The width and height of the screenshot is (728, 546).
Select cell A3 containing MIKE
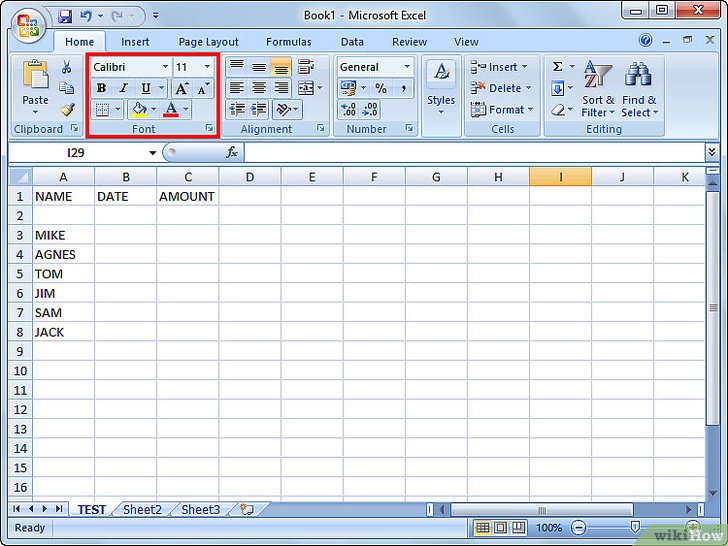pos(64,235)
